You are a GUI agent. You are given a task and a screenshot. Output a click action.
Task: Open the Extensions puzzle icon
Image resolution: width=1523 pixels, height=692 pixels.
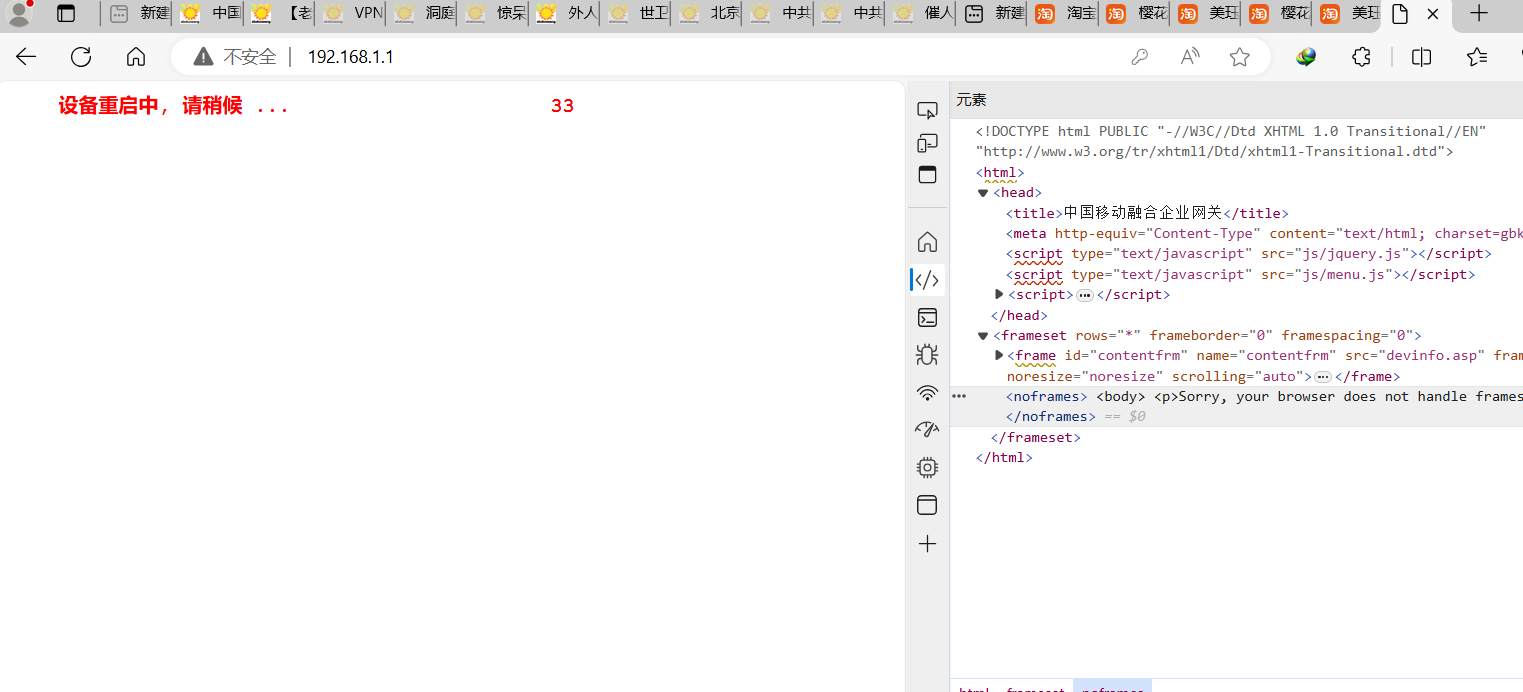pos(1361,57)
